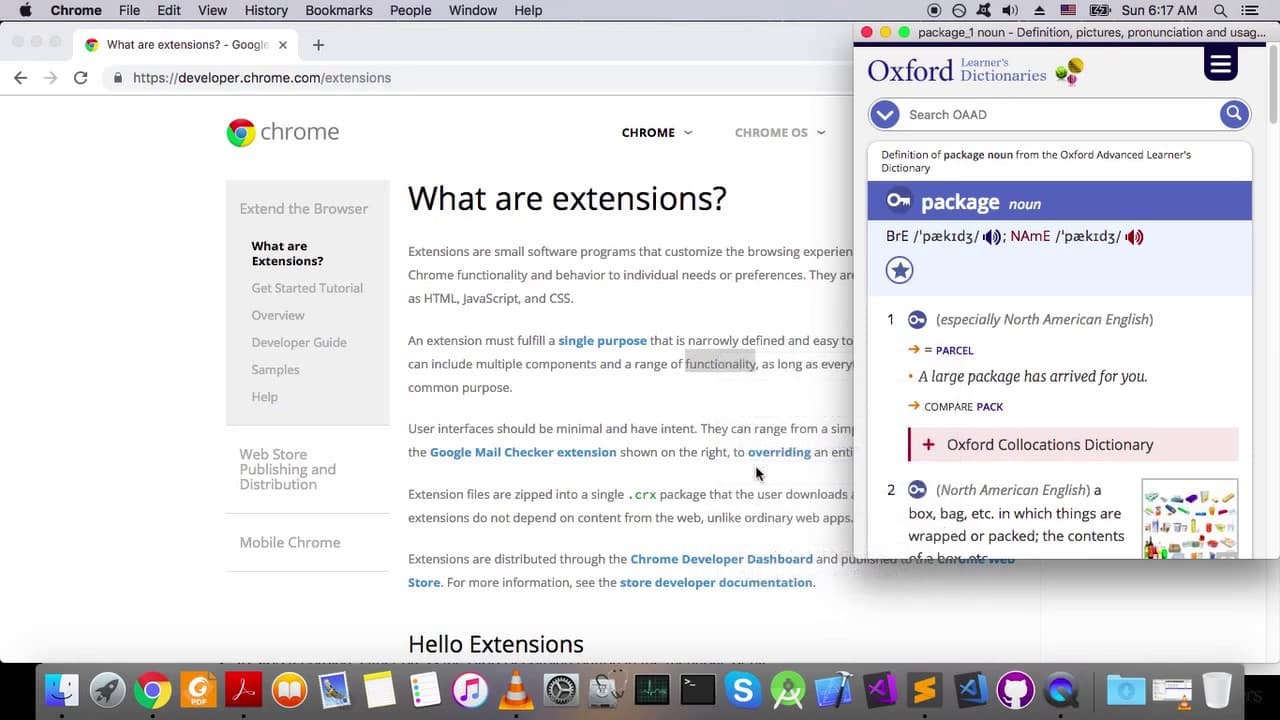This screenshot has height=720, width=1280.
Task: Open Skype from the dock
Action: (743, 691)
